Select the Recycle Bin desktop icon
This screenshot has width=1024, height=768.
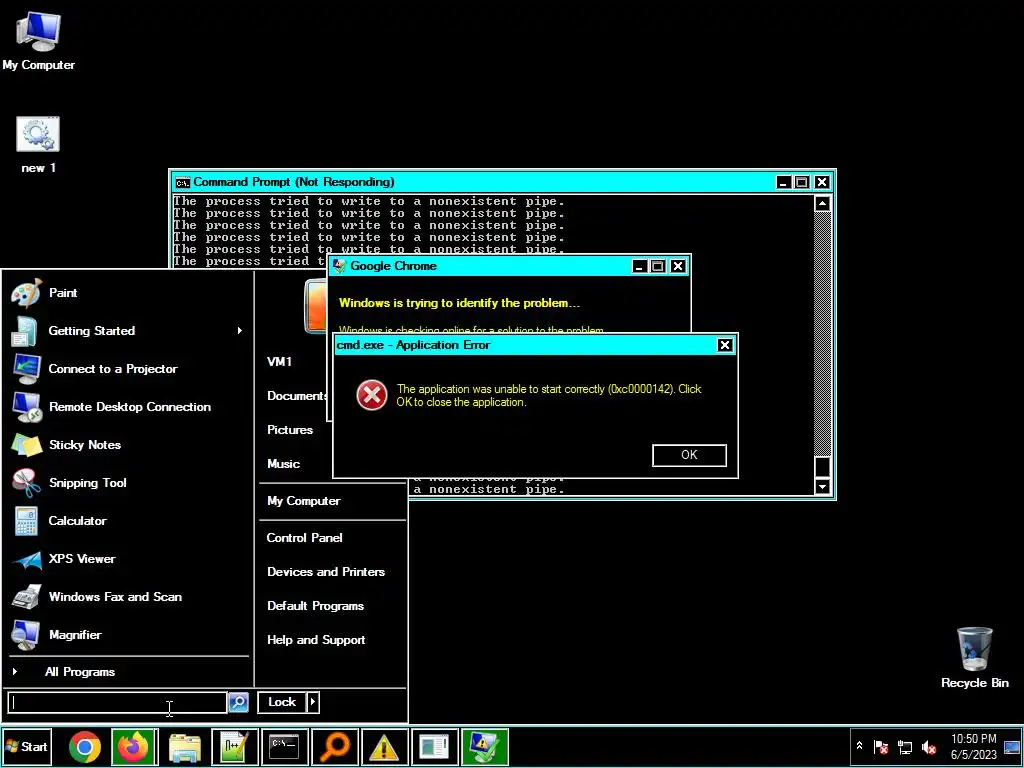pyautogui.click(x=974, y=658)
